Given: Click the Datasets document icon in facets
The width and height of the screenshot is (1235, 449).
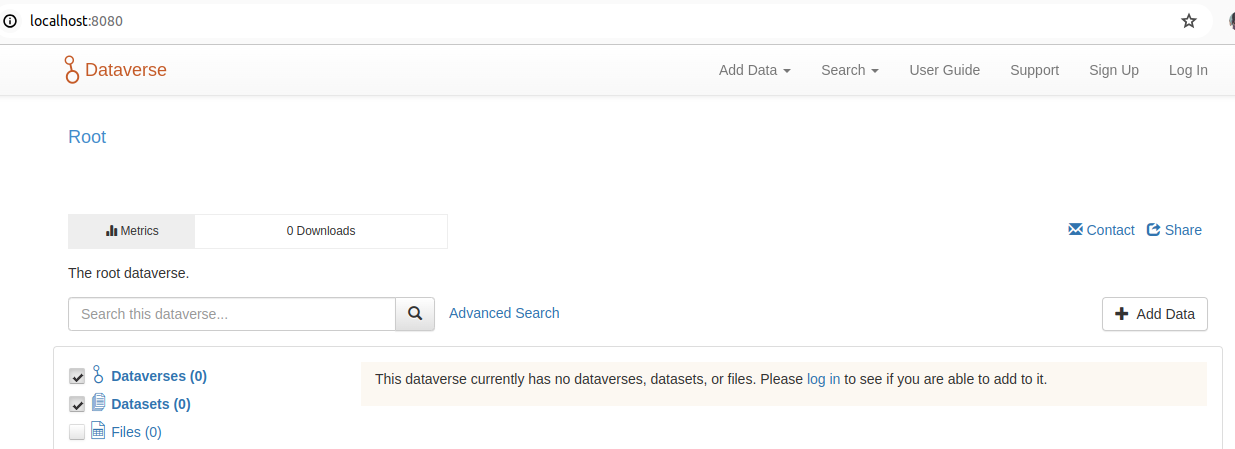Looking at the screenshot, I should click(98, 403).
